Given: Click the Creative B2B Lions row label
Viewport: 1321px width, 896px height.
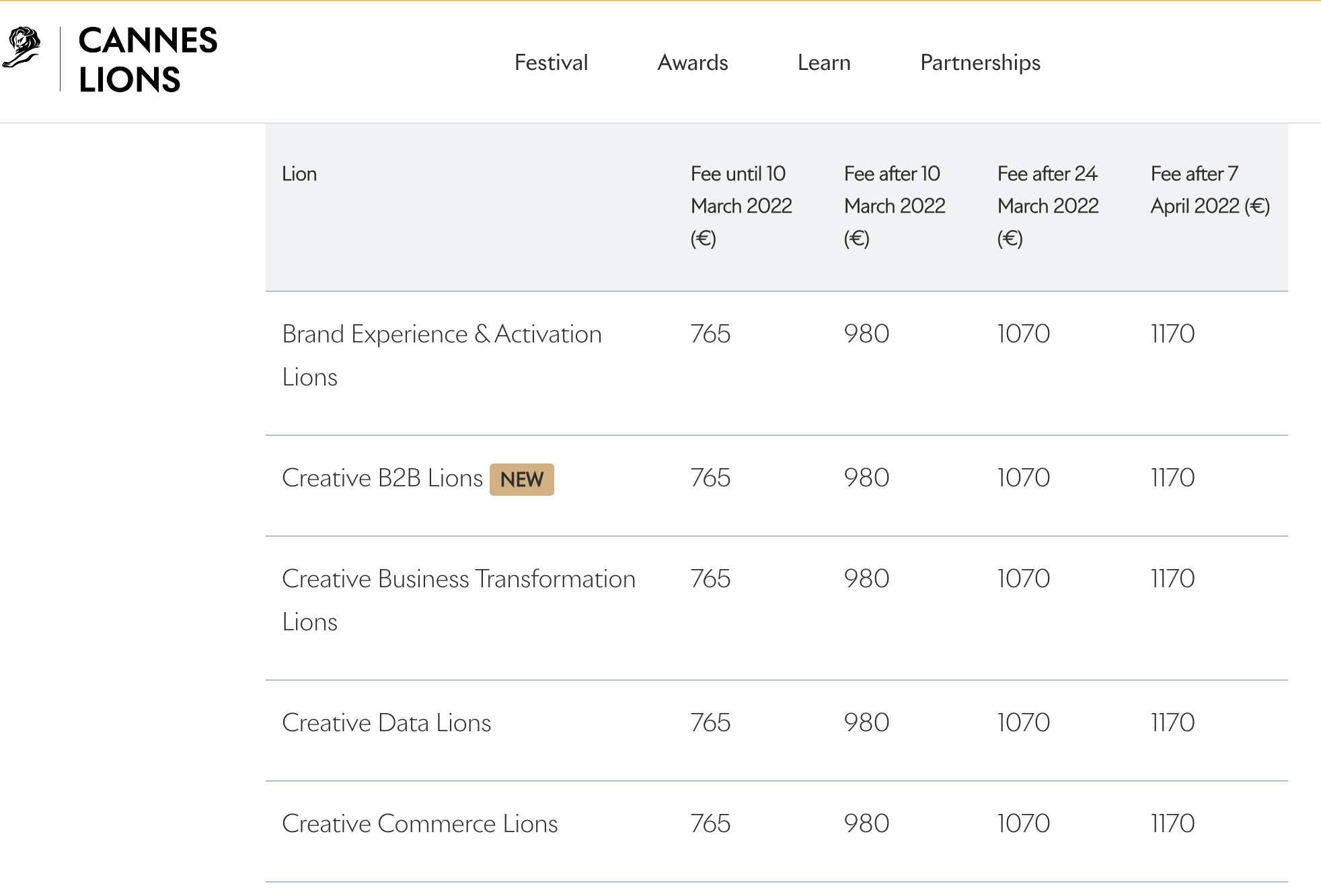Looking at the screenshot, I should (382, 478).
